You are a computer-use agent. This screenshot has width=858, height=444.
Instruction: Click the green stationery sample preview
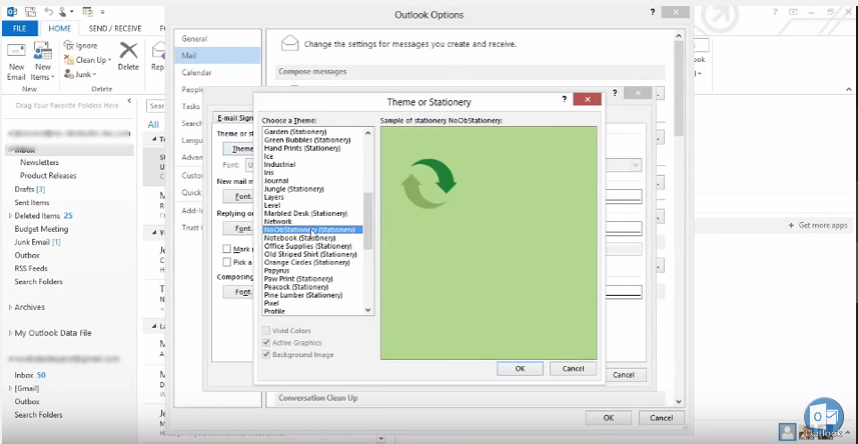point(489,243)
